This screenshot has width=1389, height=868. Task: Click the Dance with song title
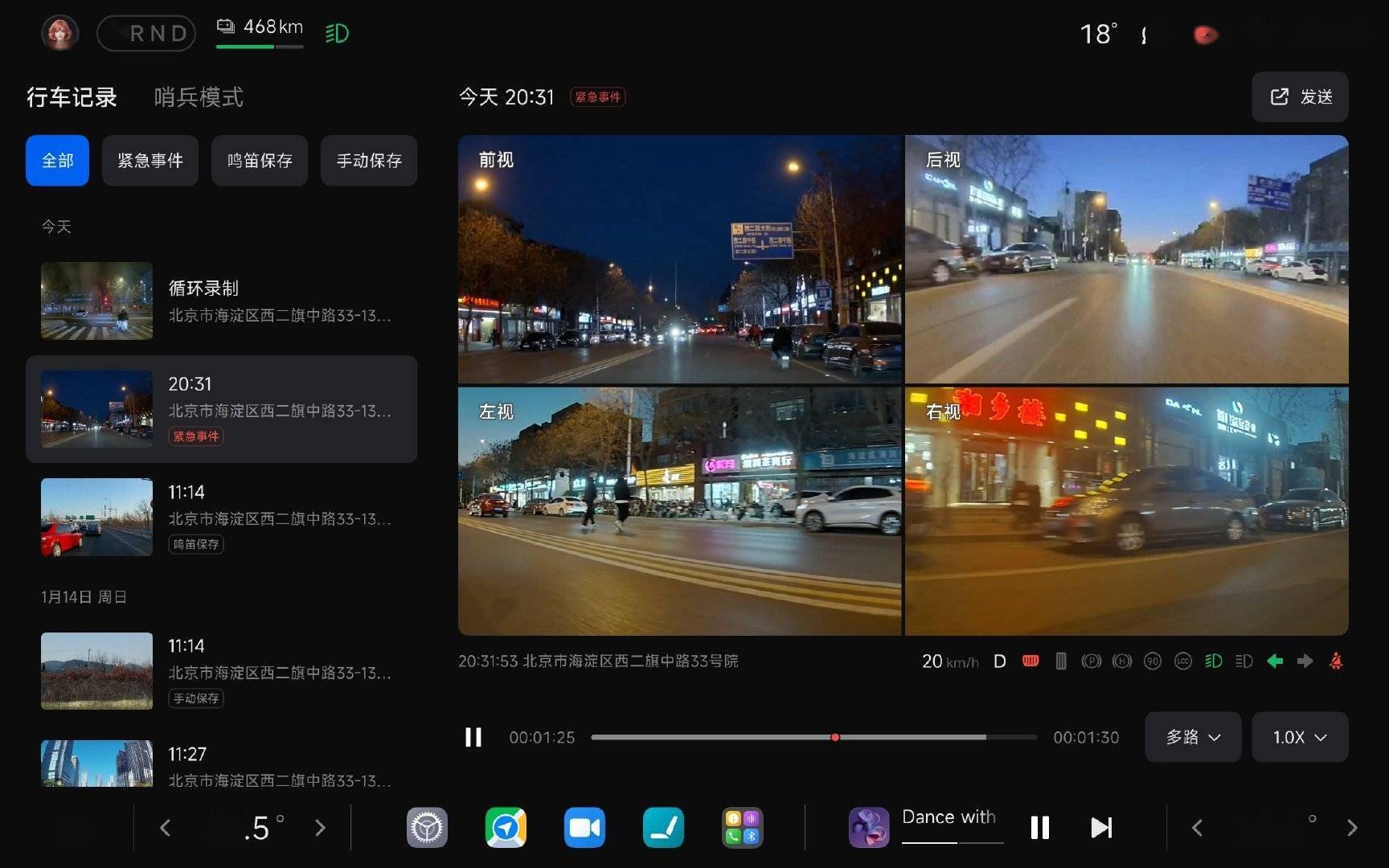[949, 817]
